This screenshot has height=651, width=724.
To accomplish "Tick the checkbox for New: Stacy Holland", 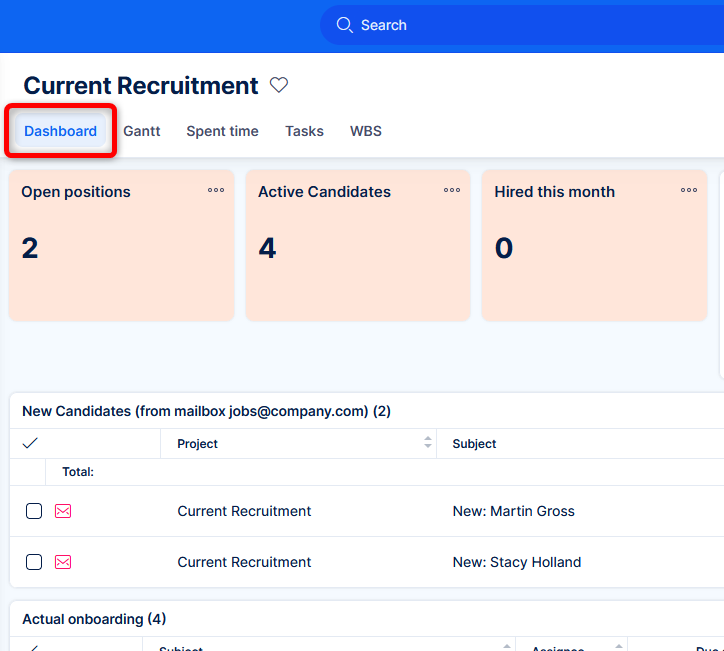I will coord(34,562).
